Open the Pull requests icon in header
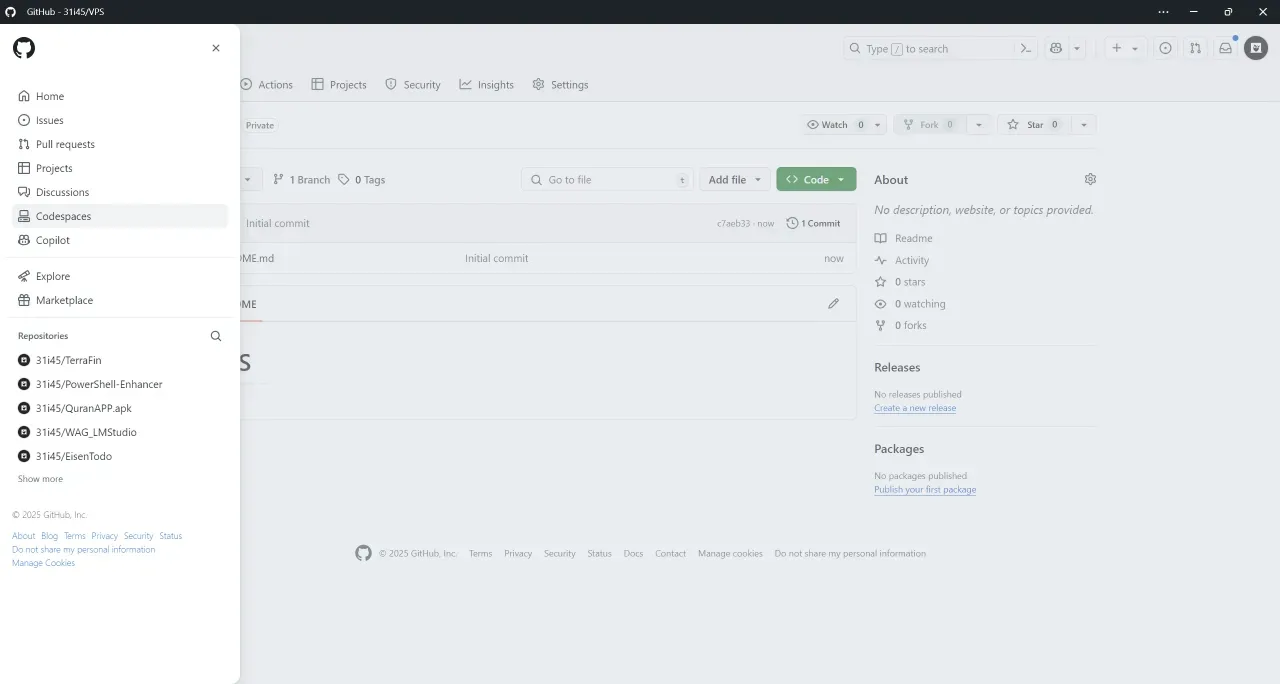 coord(1195,48)
